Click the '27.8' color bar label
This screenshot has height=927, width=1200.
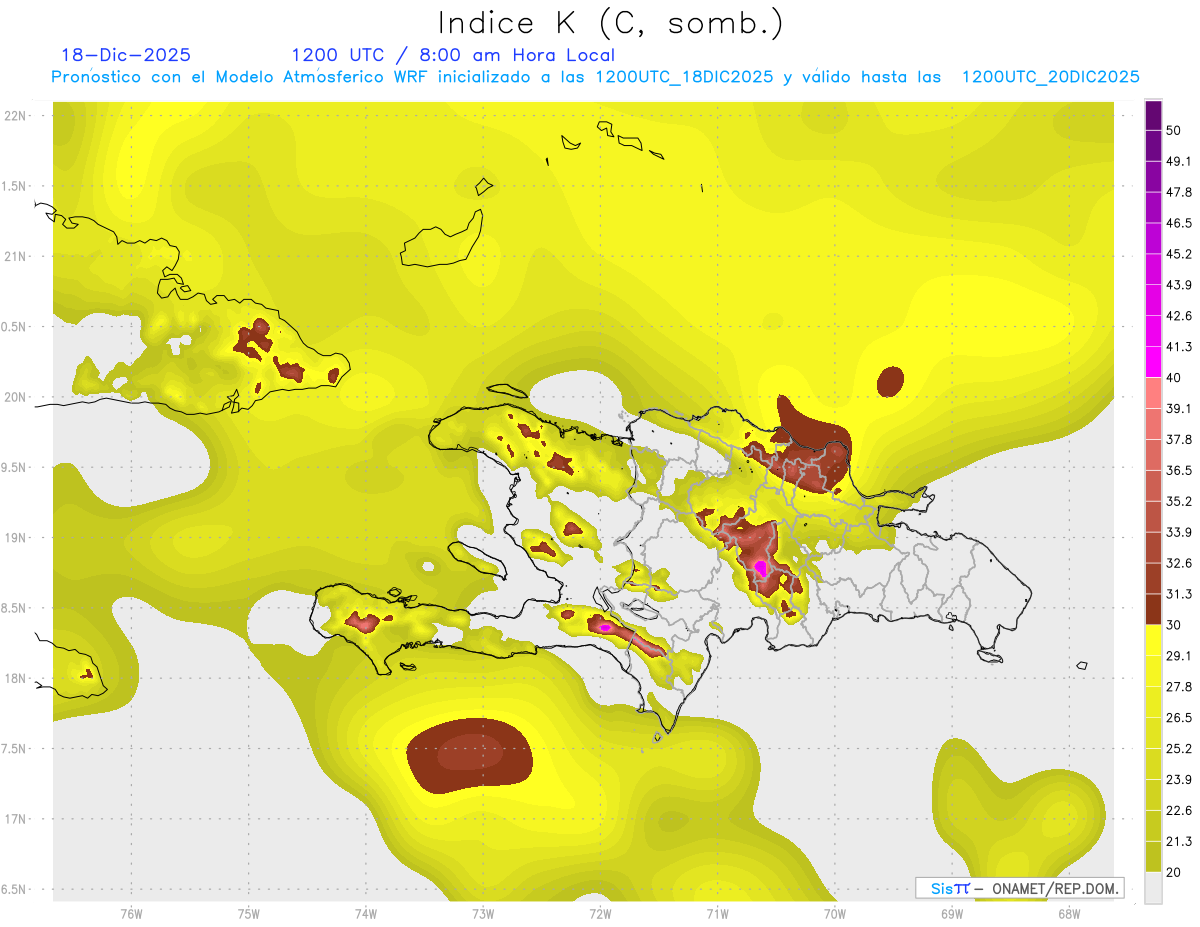(1178, 687)
